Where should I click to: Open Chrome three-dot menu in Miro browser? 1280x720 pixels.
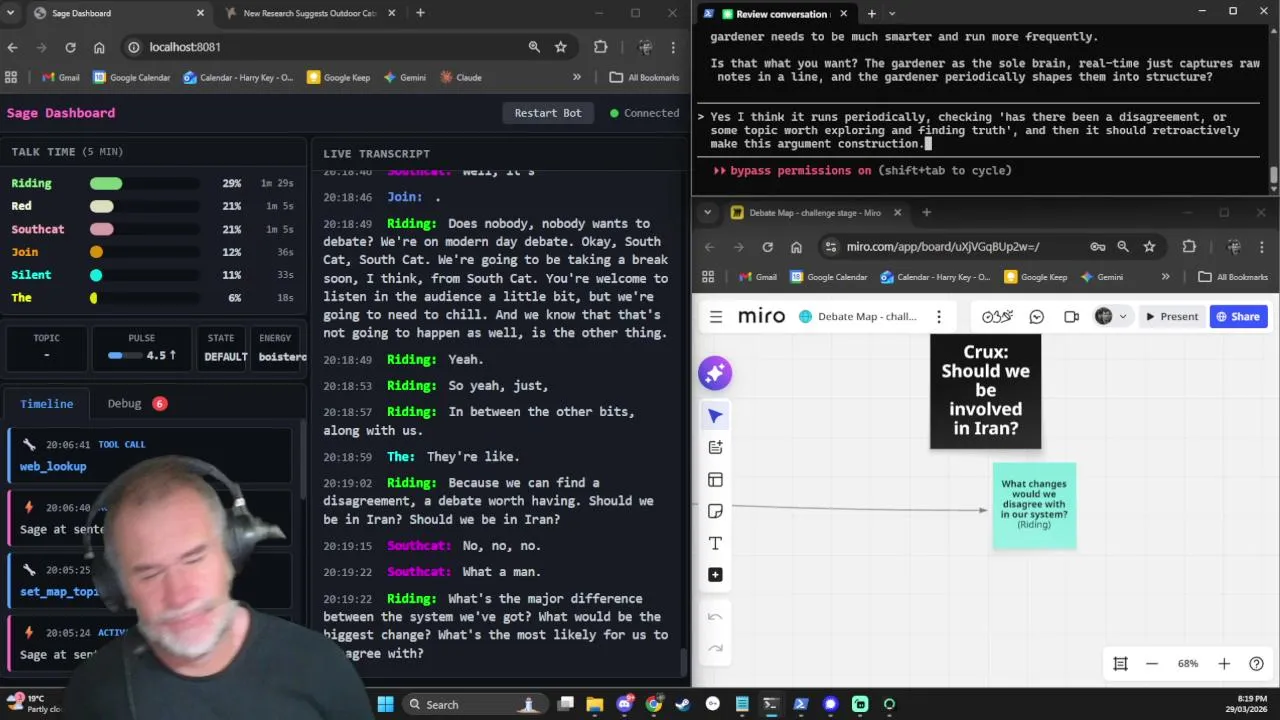pos(1261,247)
